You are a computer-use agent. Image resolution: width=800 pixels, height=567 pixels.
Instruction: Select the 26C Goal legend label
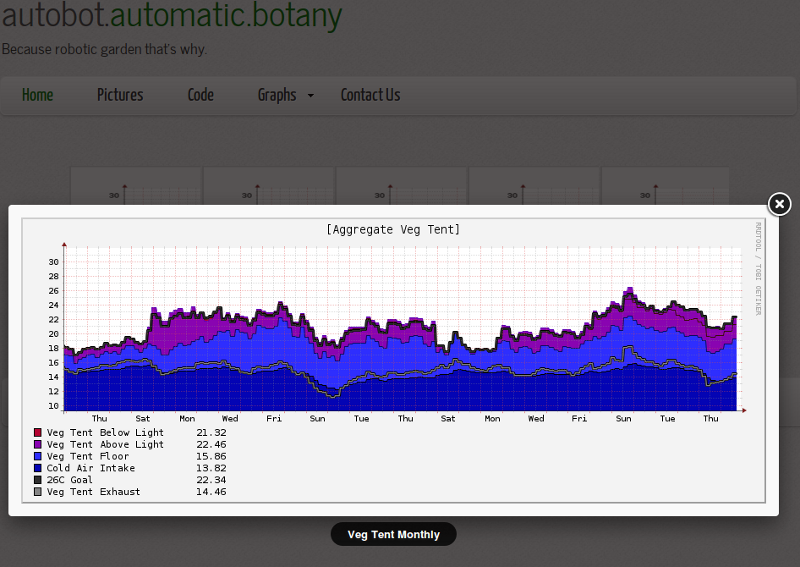click(70, 480)
